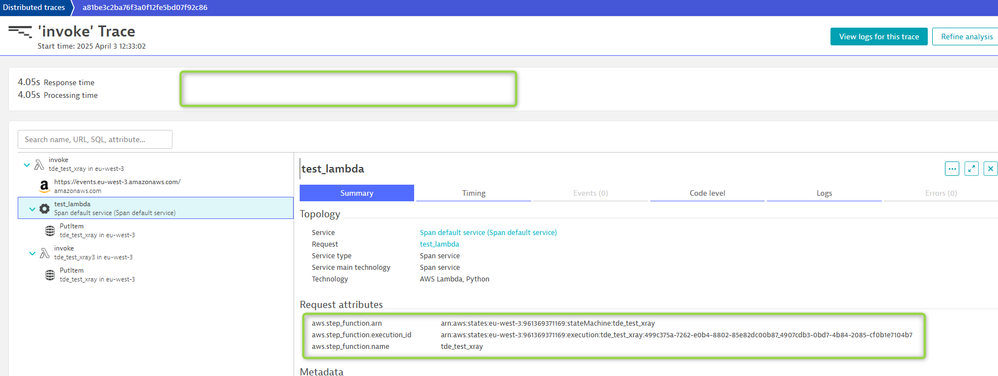Open the Timing tab
Image resolution: width=998 pixels, height=376 pixels.
(474, 193)
